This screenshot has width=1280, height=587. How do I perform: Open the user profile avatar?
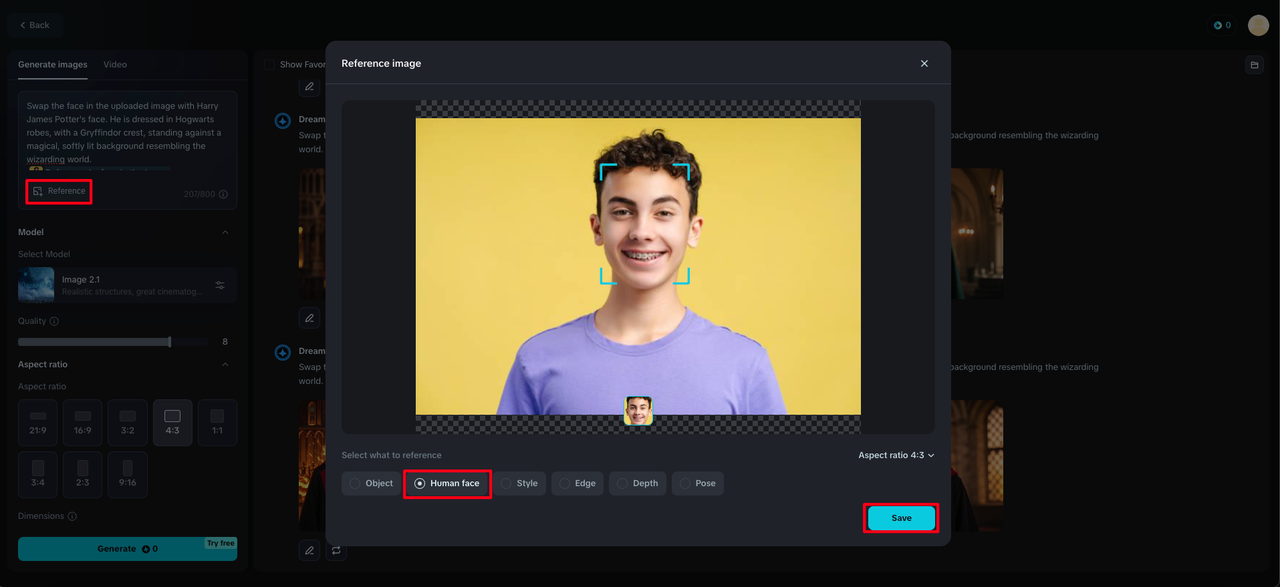(x=1258, y=25)
